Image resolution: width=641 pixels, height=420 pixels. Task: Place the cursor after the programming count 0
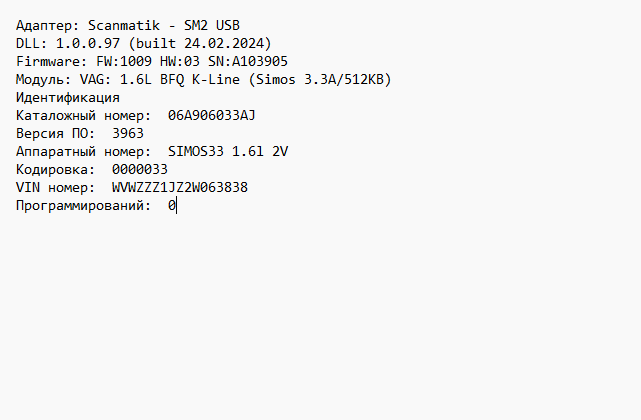click(176, 206)
